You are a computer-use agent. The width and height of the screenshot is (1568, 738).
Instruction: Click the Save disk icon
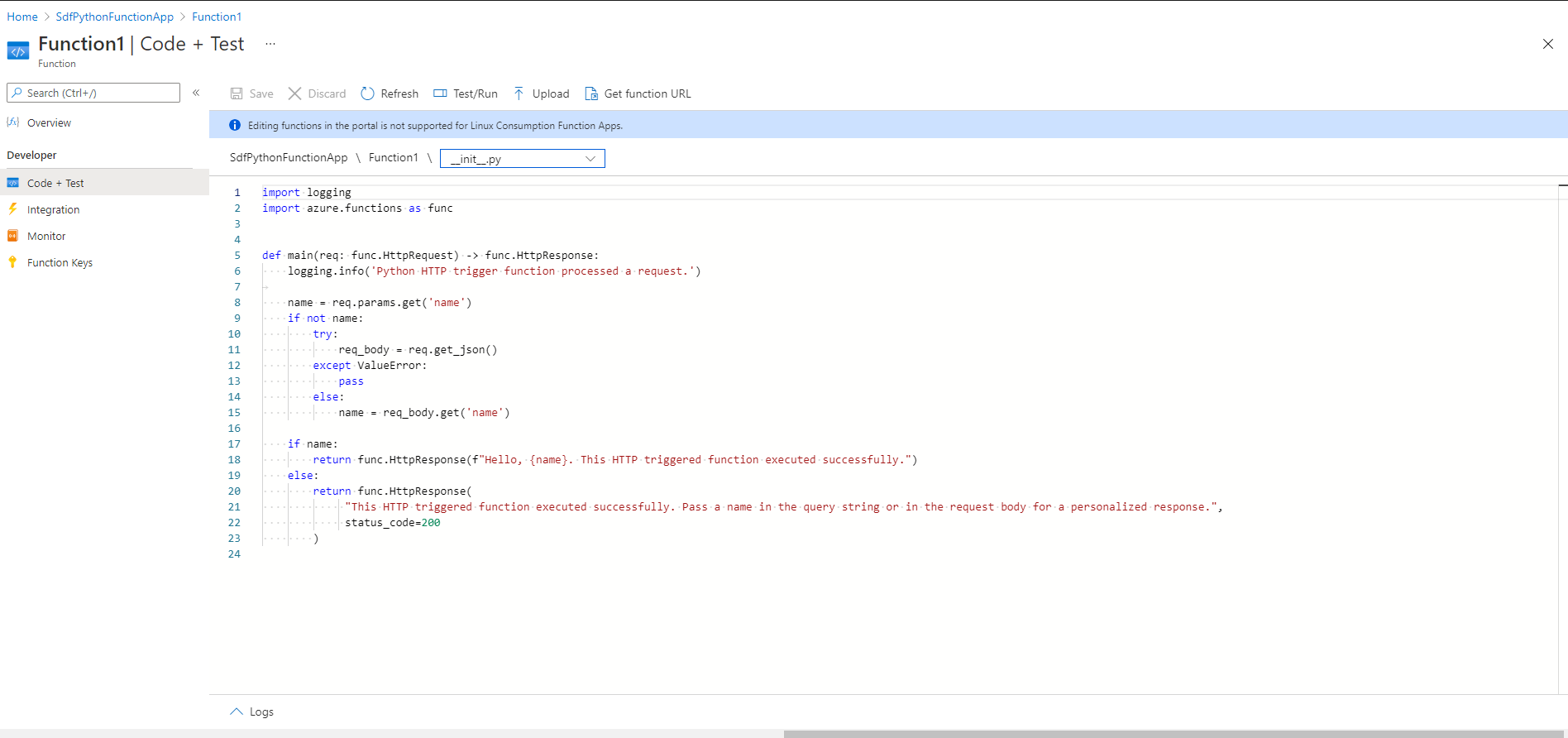pos(237,93)
